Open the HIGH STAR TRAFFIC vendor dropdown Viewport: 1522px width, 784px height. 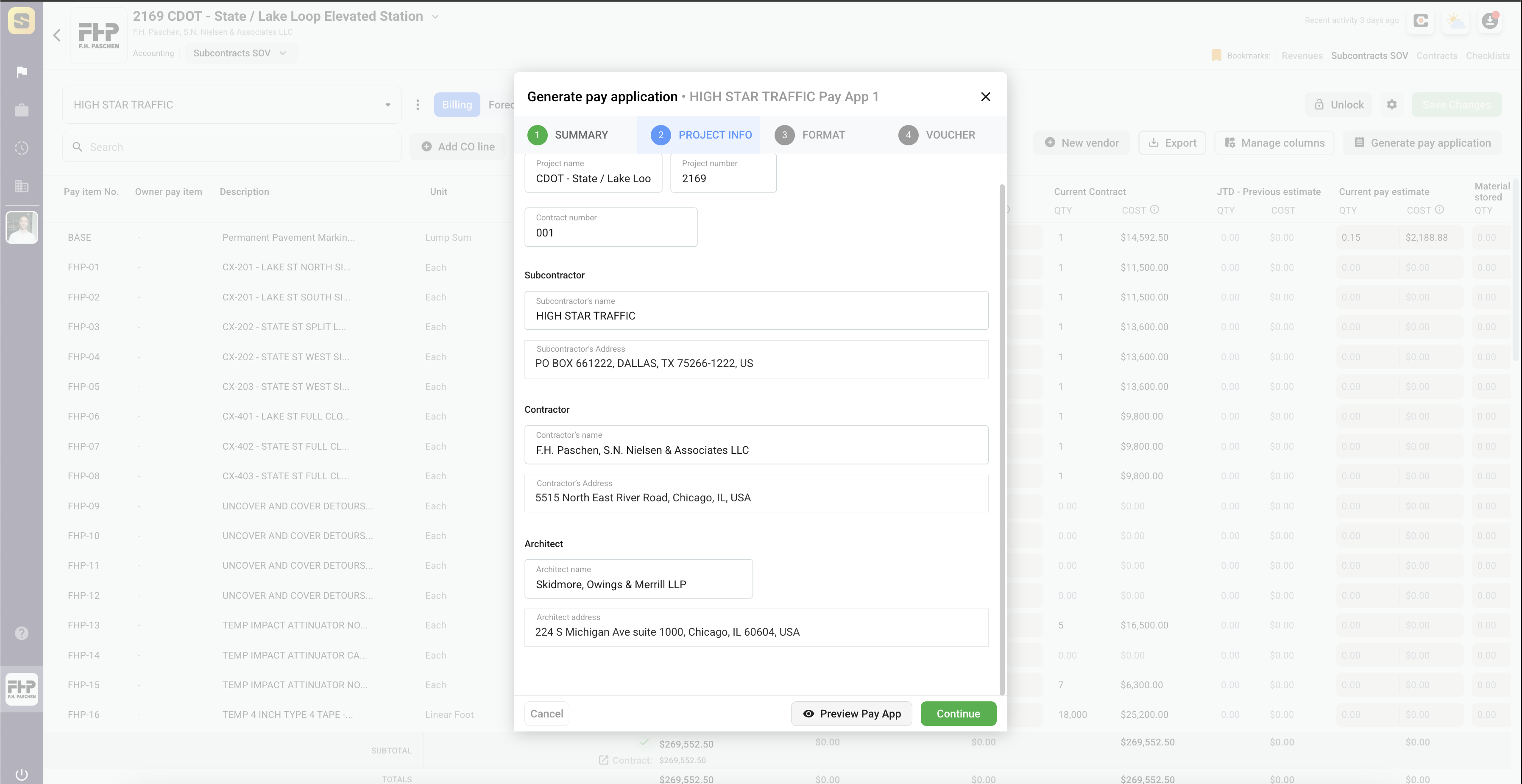point(231,105)
